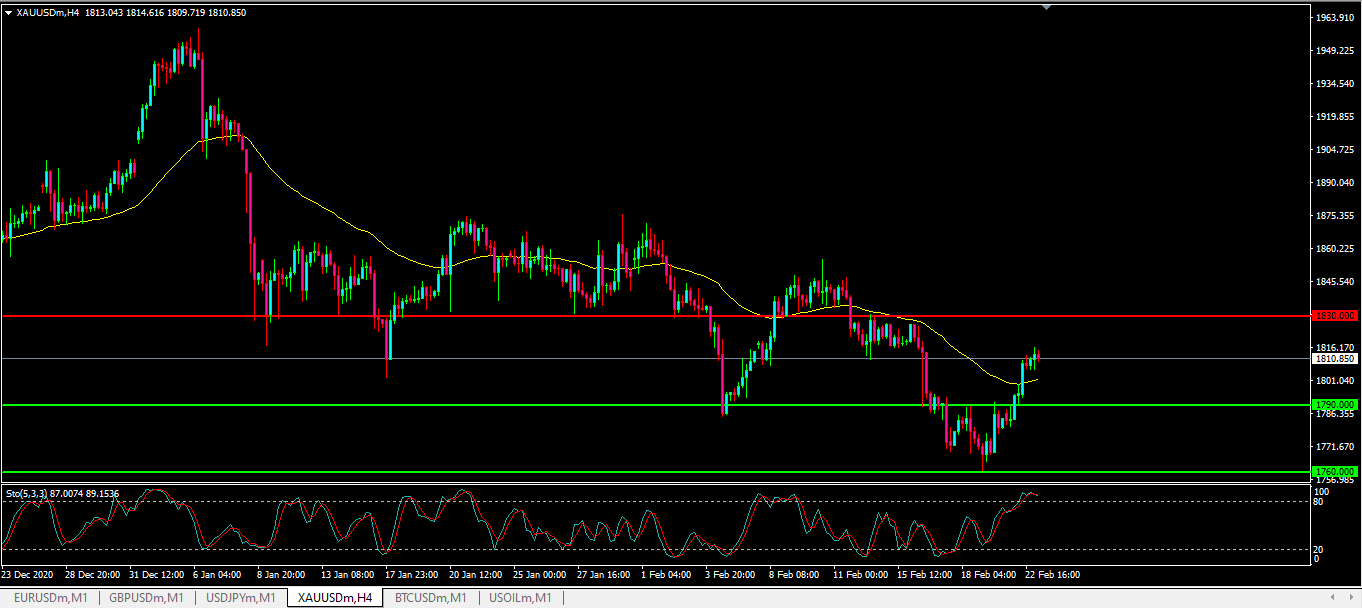Click the 8 Feb 08:00 date on time axis

(794, 575)
